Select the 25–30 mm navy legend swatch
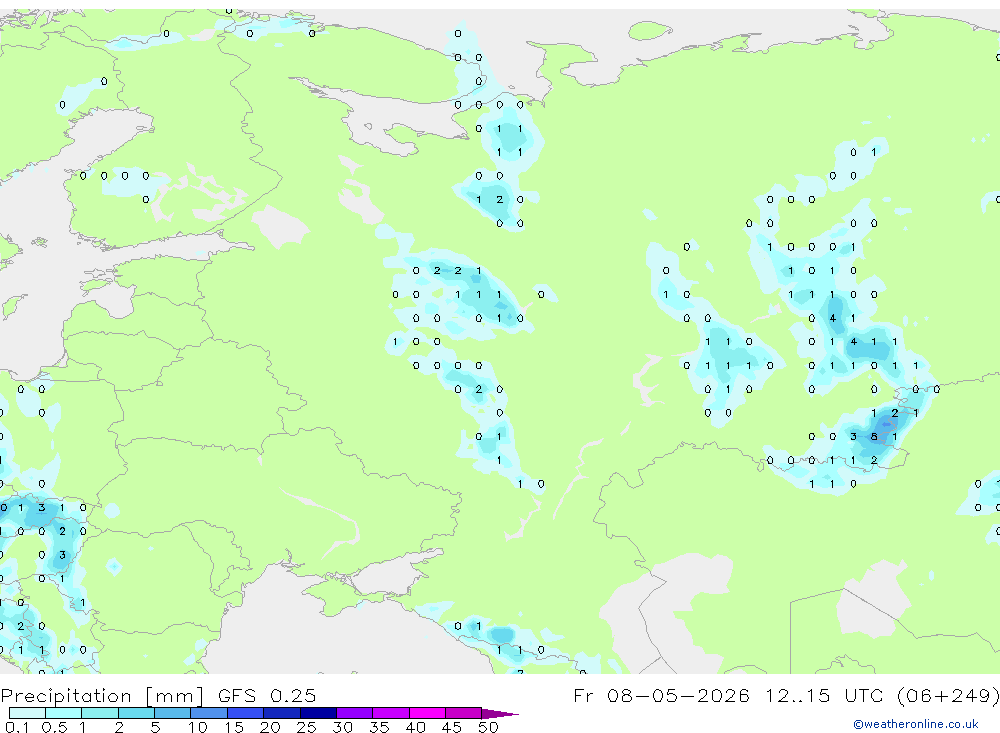Screen dimensions: 1000x733 click(x=318, y=713)
